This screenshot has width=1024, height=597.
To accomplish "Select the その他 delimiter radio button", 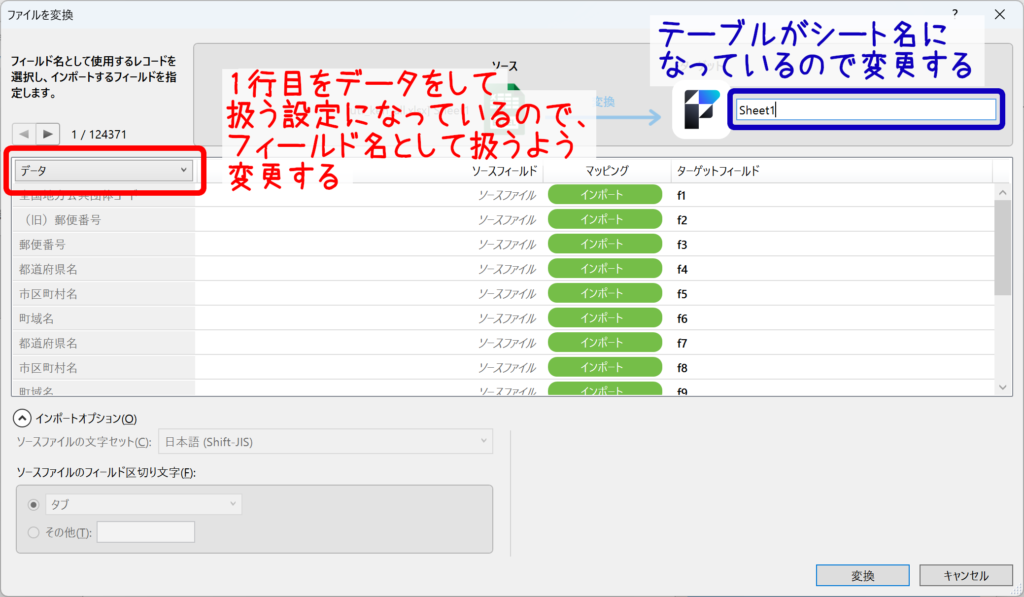I will (x=35, y=532).
